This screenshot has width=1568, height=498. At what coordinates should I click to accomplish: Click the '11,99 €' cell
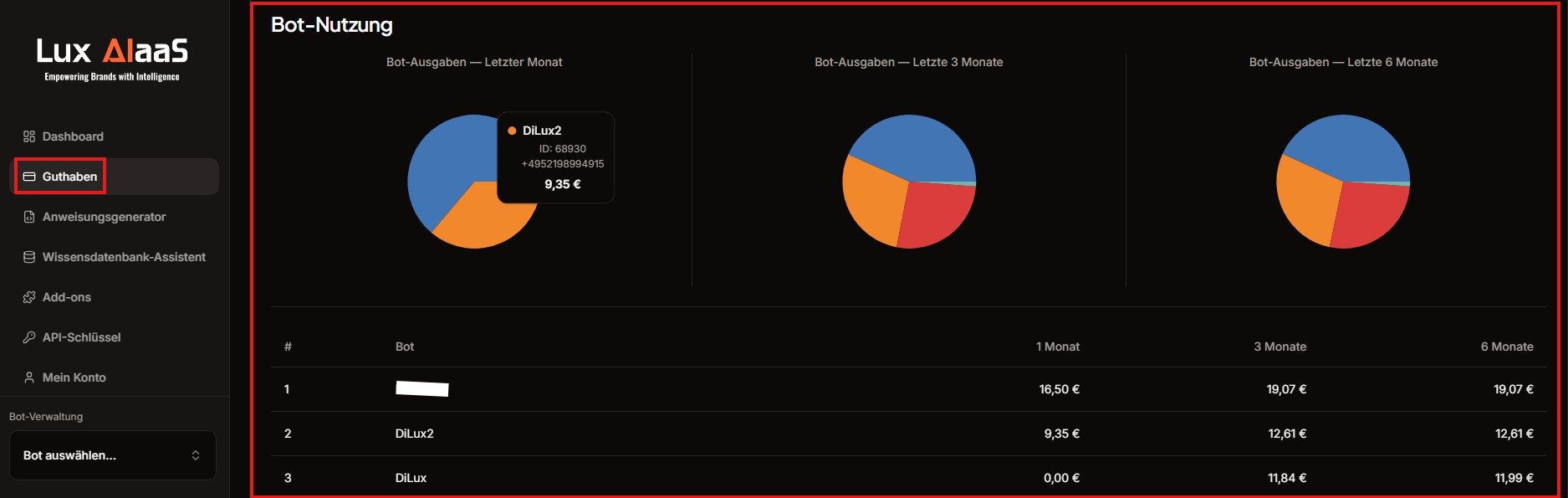click(x=1514, y=478)
